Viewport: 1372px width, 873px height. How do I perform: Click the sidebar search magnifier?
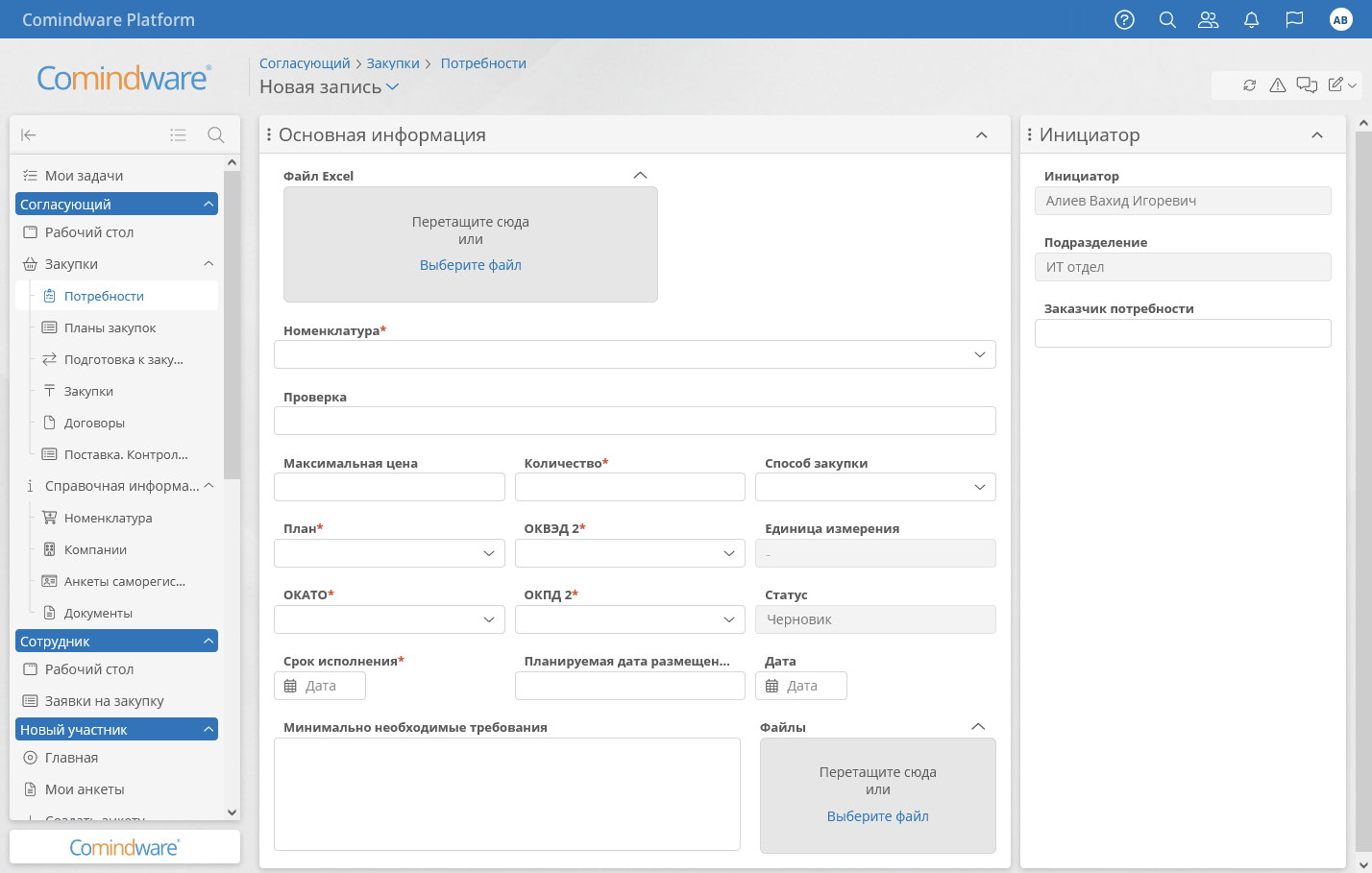(x=216, y=134)
